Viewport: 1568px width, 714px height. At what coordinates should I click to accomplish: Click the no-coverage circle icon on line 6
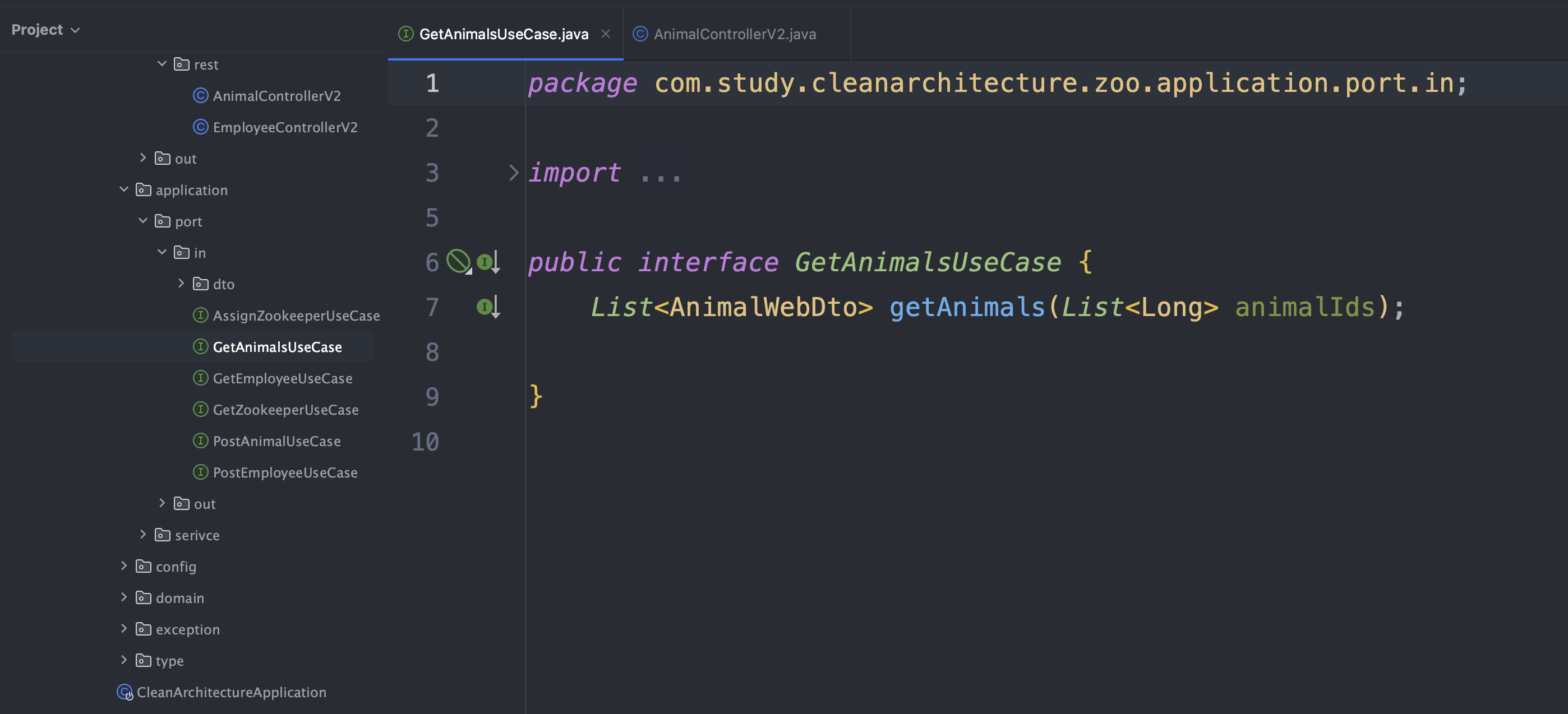pyautogui.click(x=458, y=262)
